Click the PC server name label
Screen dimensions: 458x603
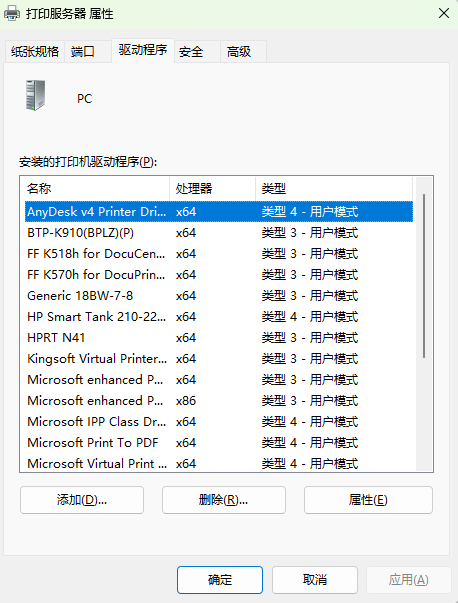[85, 99]
